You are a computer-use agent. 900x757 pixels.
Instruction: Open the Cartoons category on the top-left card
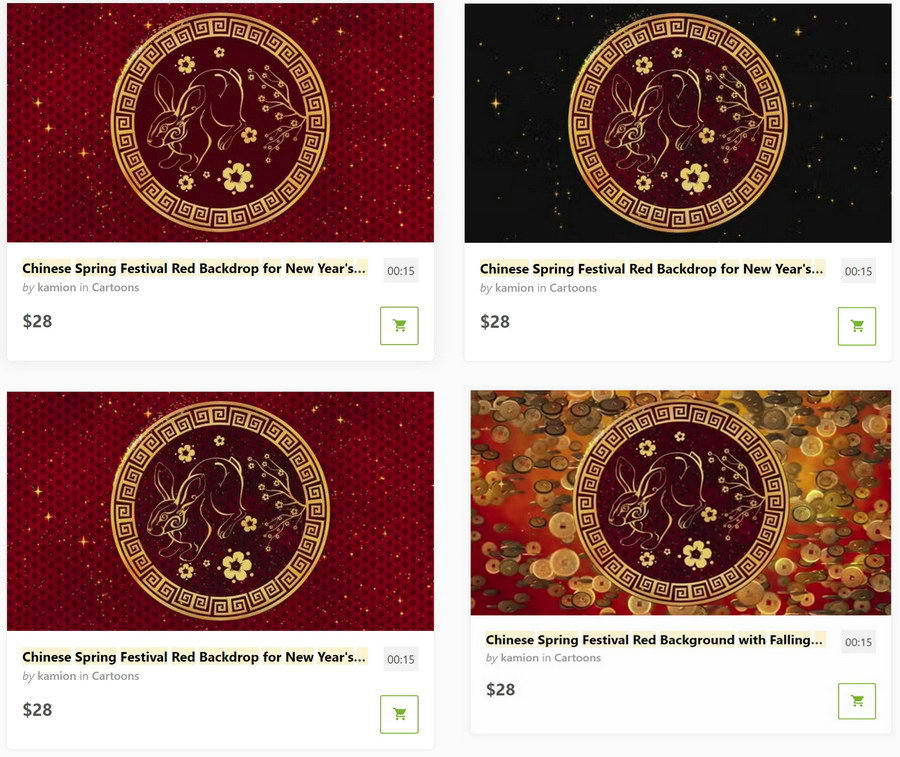pyautogui.click(x=115, y=287)
